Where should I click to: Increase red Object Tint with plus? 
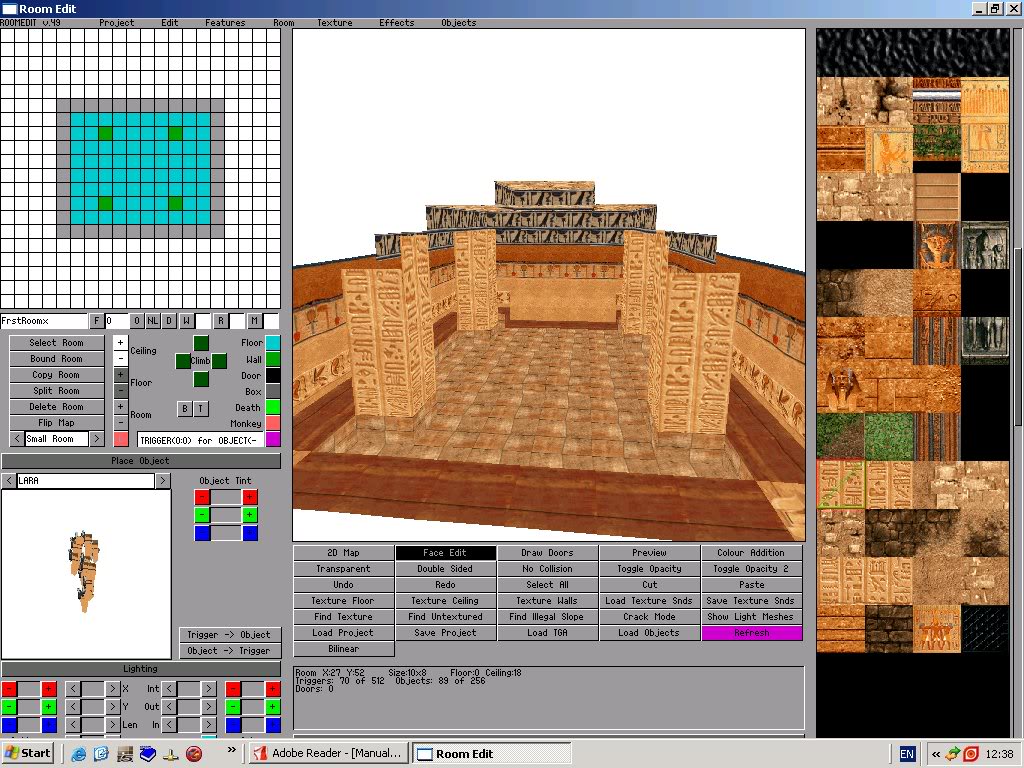[249, 497]
